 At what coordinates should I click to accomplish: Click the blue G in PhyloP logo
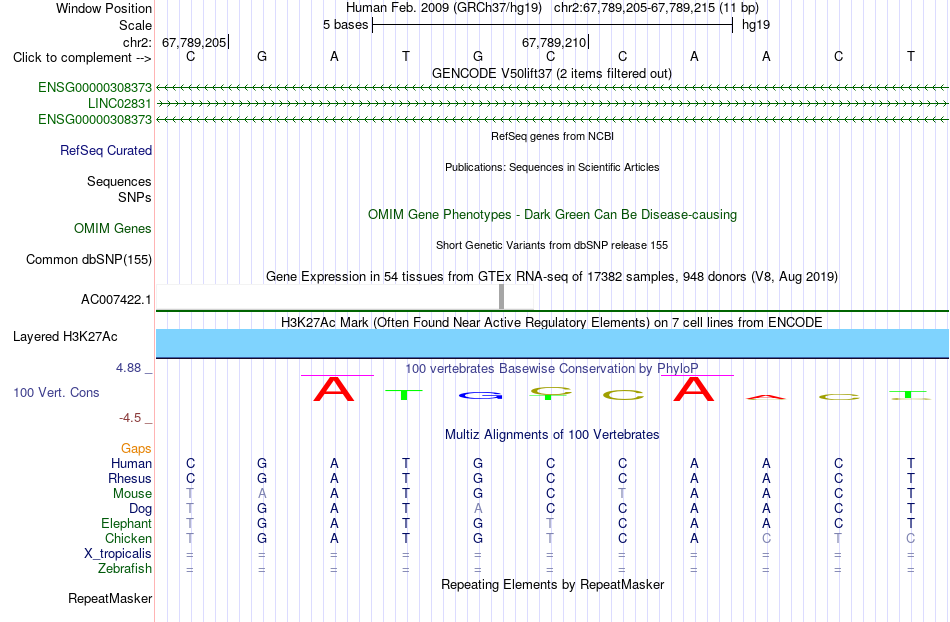(x=480, y=395)
